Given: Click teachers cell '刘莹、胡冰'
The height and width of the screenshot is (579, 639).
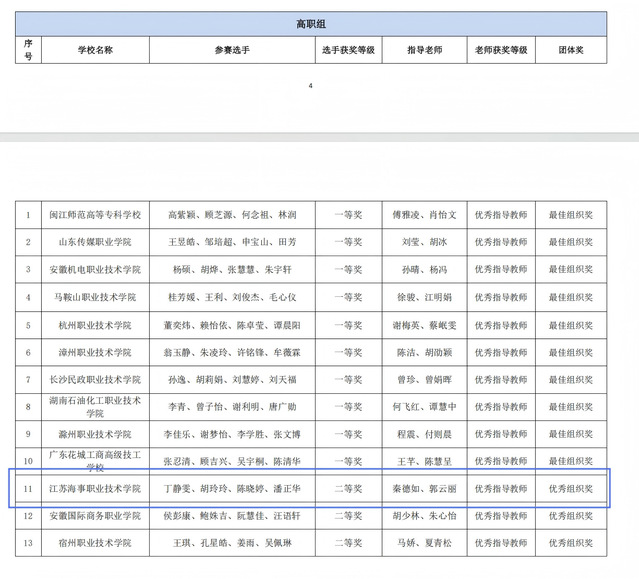Looking at the screenshot, I should pyautogui.click(x=425, y=242).
